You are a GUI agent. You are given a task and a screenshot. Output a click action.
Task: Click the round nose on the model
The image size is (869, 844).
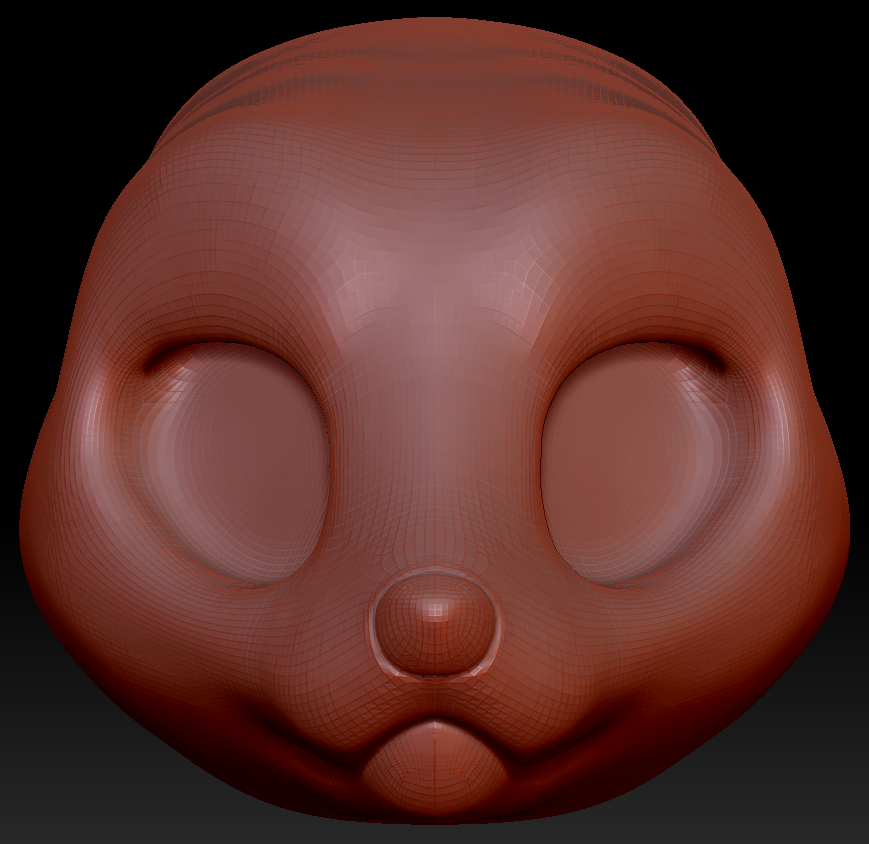point(434,625)
